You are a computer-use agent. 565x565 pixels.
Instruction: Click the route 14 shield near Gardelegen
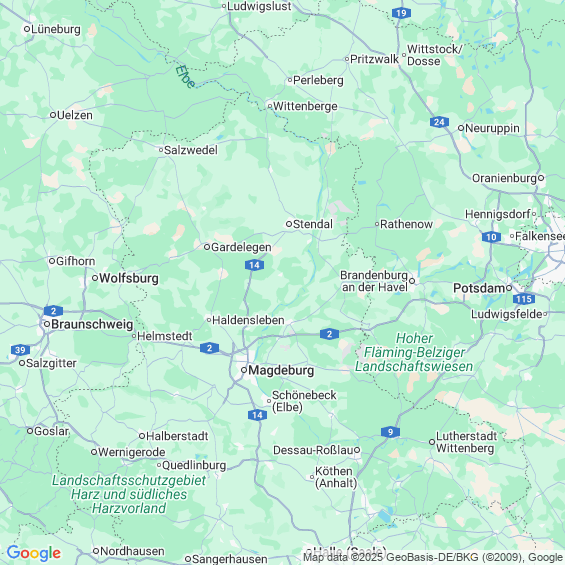coord(254,265)
